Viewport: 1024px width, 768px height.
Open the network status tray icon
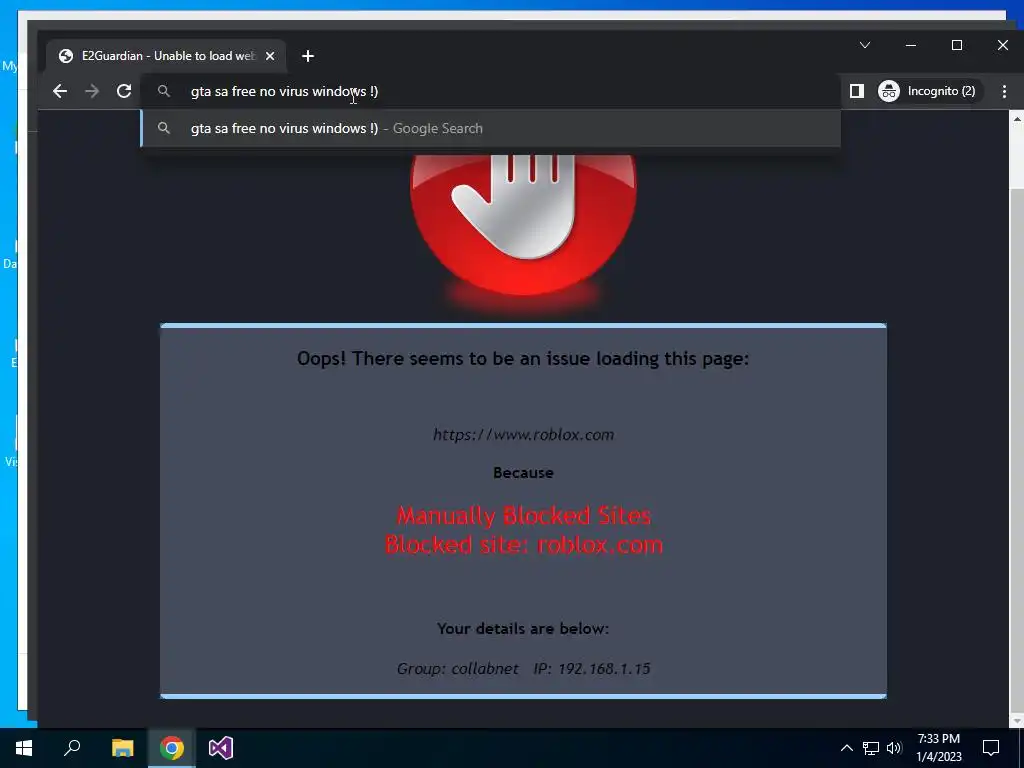tap(871, 748)
